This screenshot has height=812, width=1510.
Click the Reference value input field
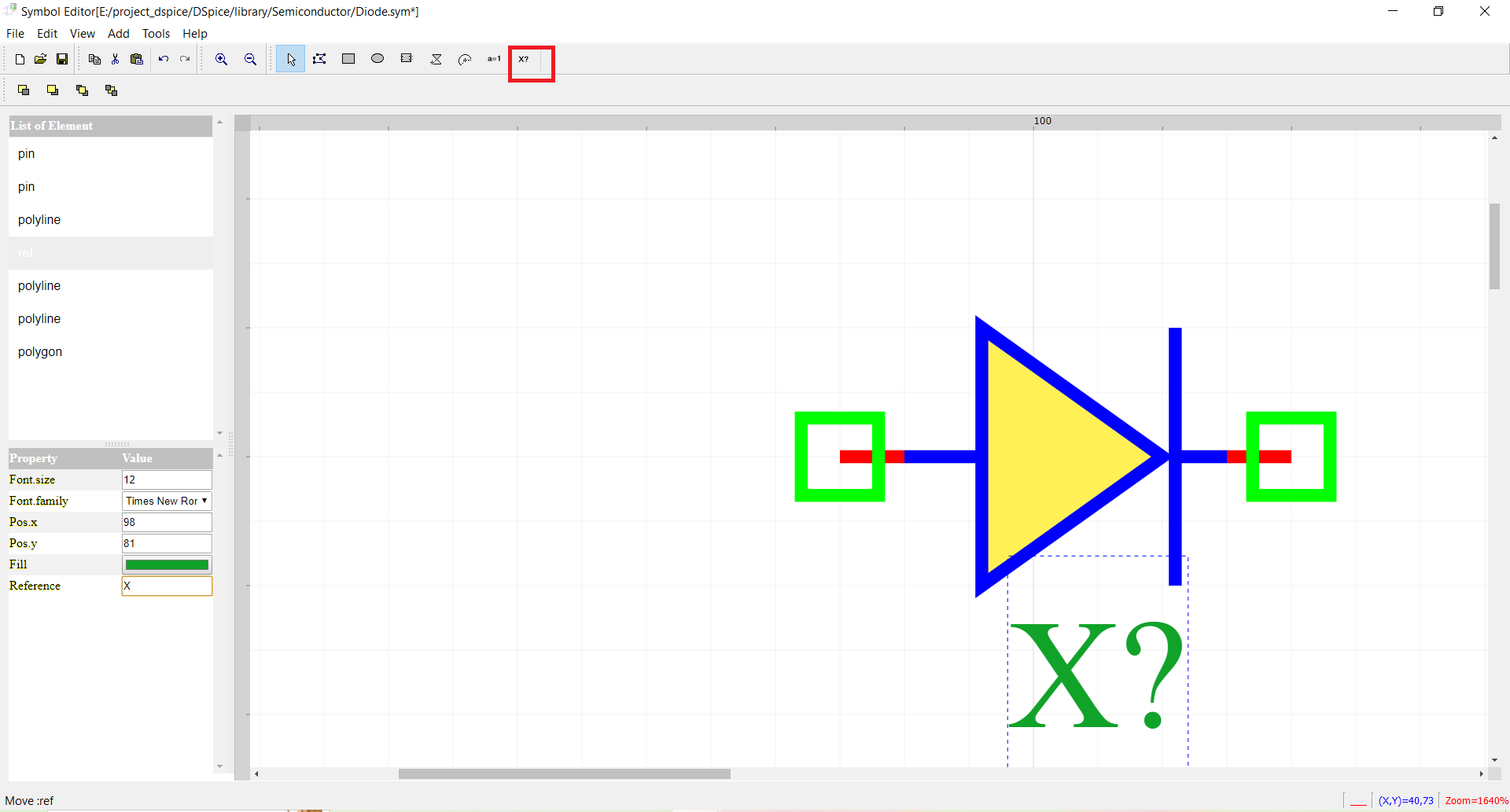tap(166, 586)
